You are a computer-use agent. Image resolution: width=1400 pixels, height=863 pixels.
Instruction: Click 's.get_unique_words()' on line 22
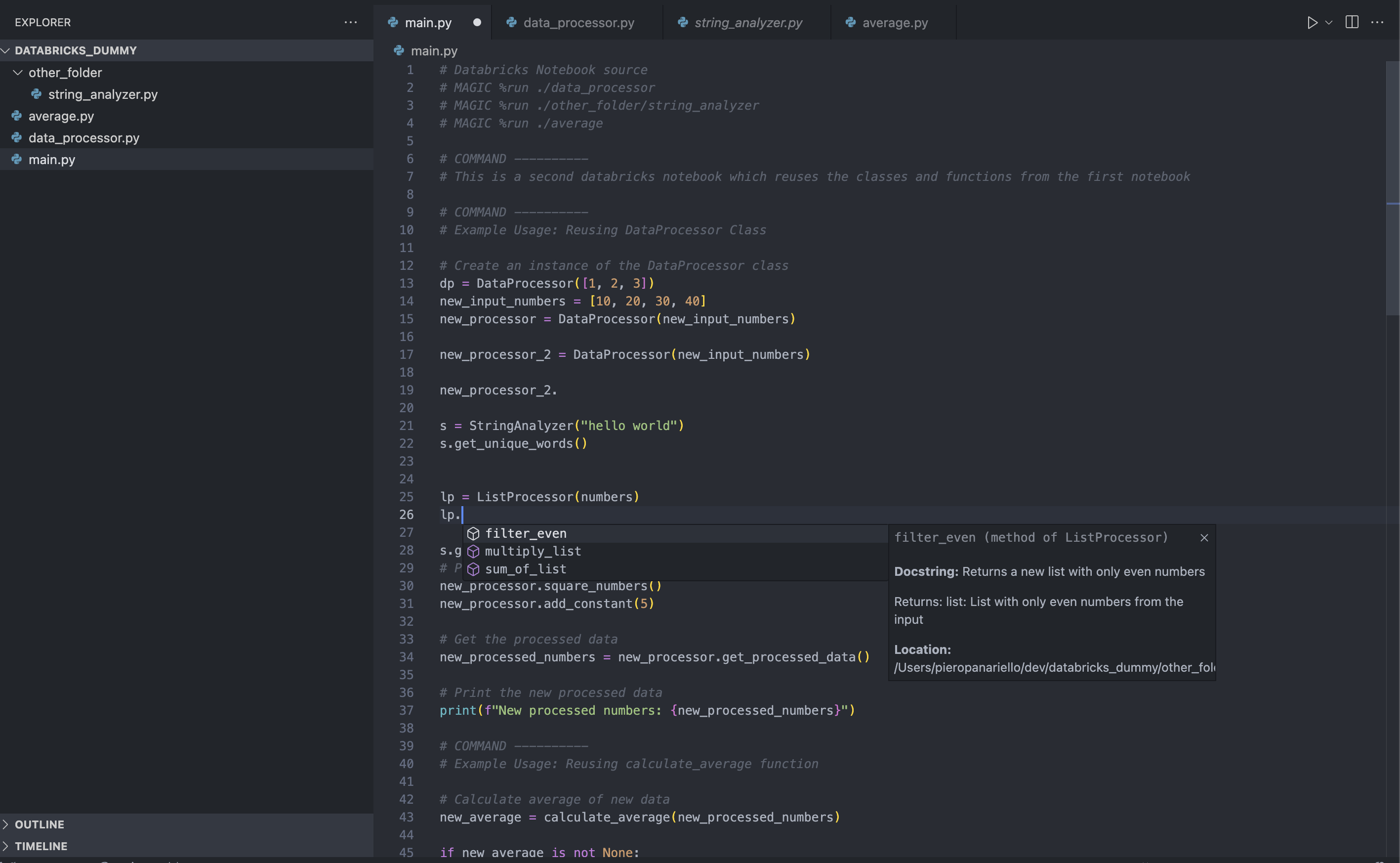click(x=513, y=443)
